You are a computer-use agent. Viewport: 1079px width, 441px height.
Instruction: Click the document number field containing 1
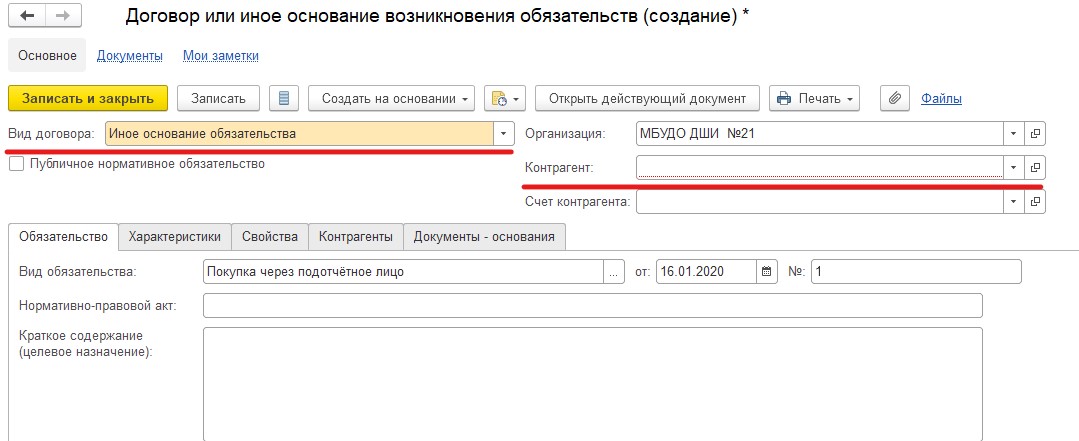pyautogui.click(x=917, y=272)
